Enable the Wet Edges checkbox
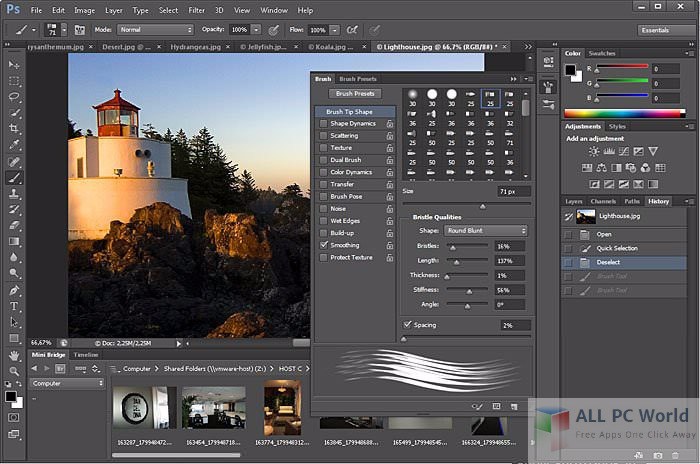 323,221
